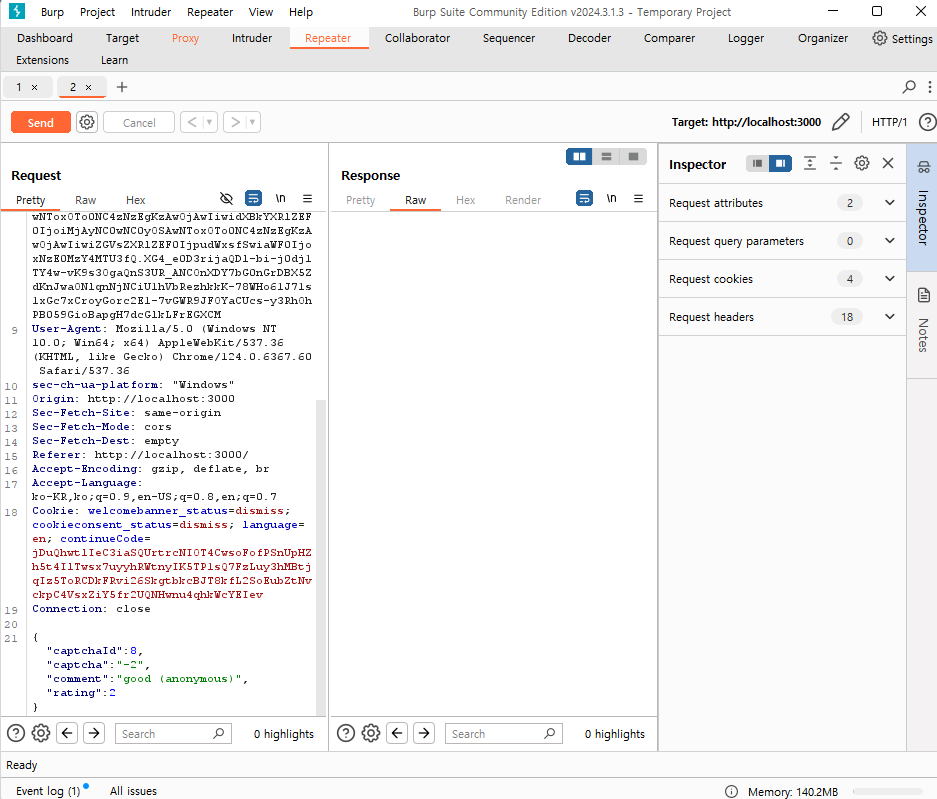Screen dimensions: 937x799
Task: Click the Cancel button
Action: tap(139, 123)
